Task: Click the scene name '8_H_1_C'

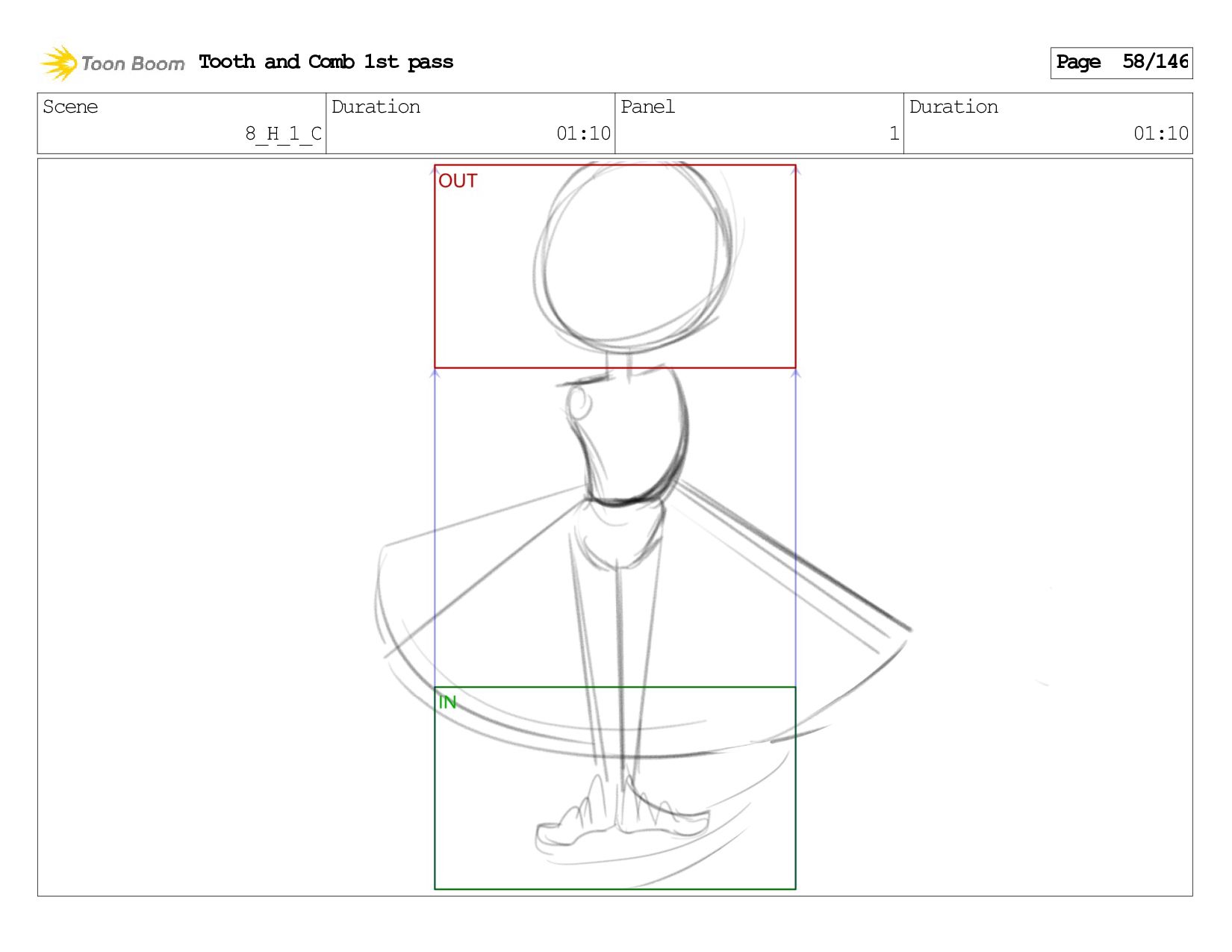Action: [x=283, y=134]
